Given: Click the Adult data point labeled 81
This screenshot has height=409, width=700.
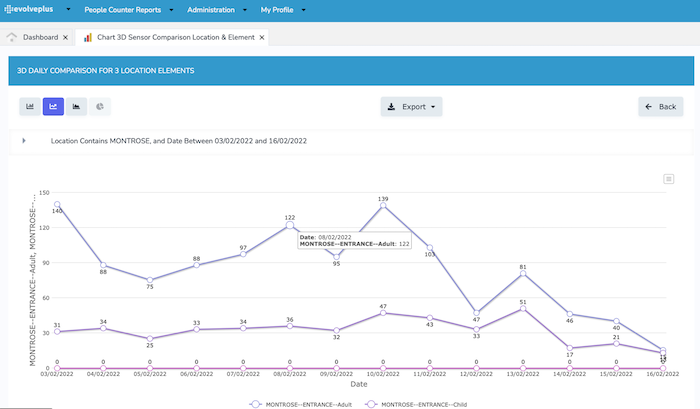Looking at the screenshot, I should [523, 273].
